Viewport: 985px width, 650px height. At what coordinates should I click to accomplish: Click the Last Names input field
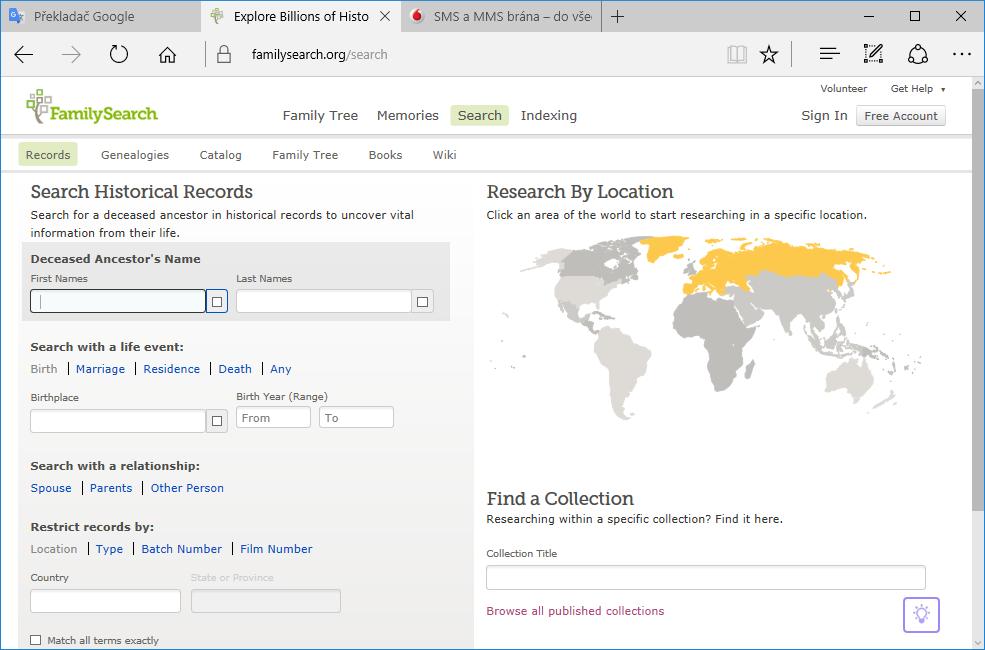tap(324, 301)
